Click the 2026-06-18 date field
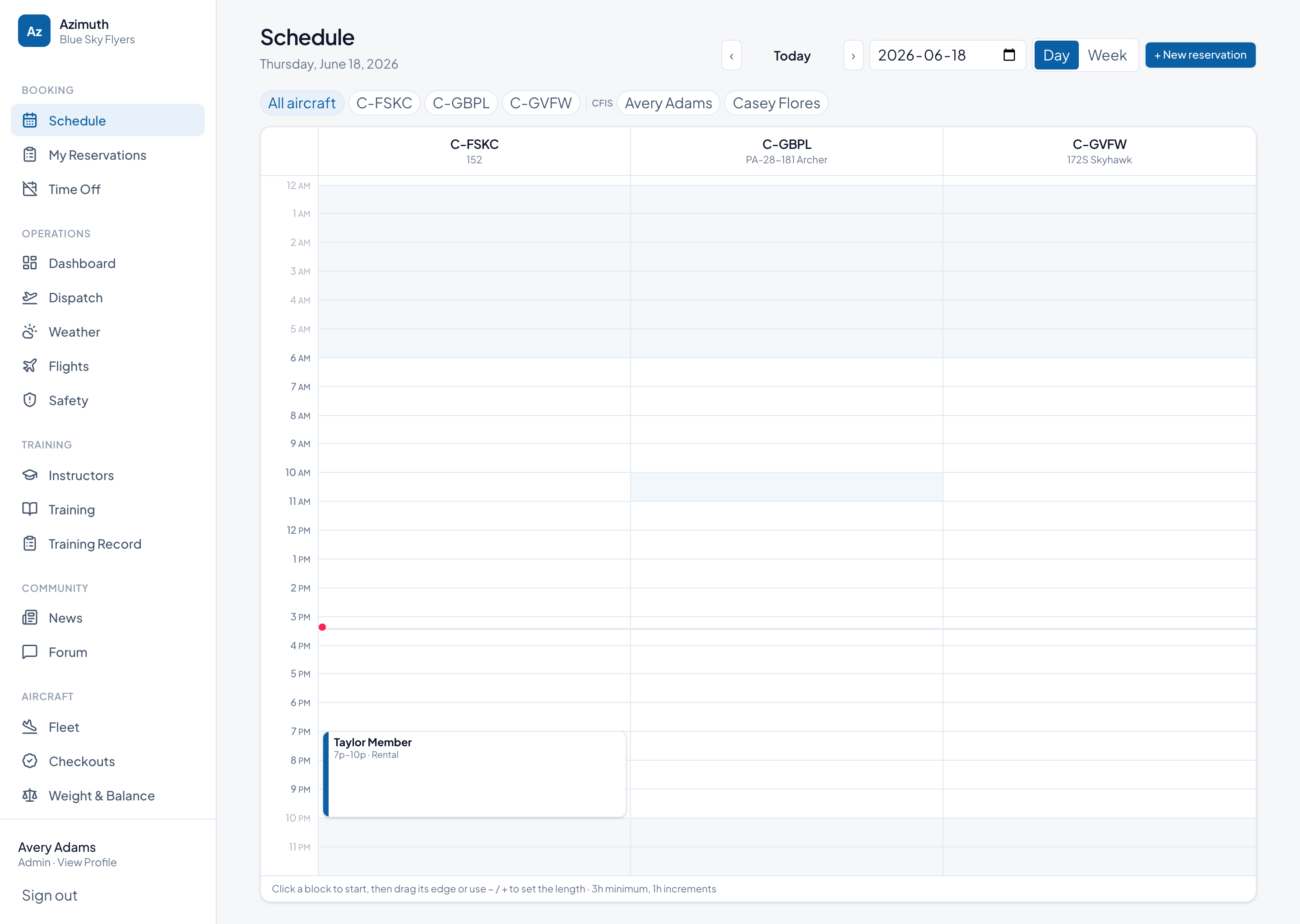The width and height of the screenshot is (1300, 924). coord(947,55)
